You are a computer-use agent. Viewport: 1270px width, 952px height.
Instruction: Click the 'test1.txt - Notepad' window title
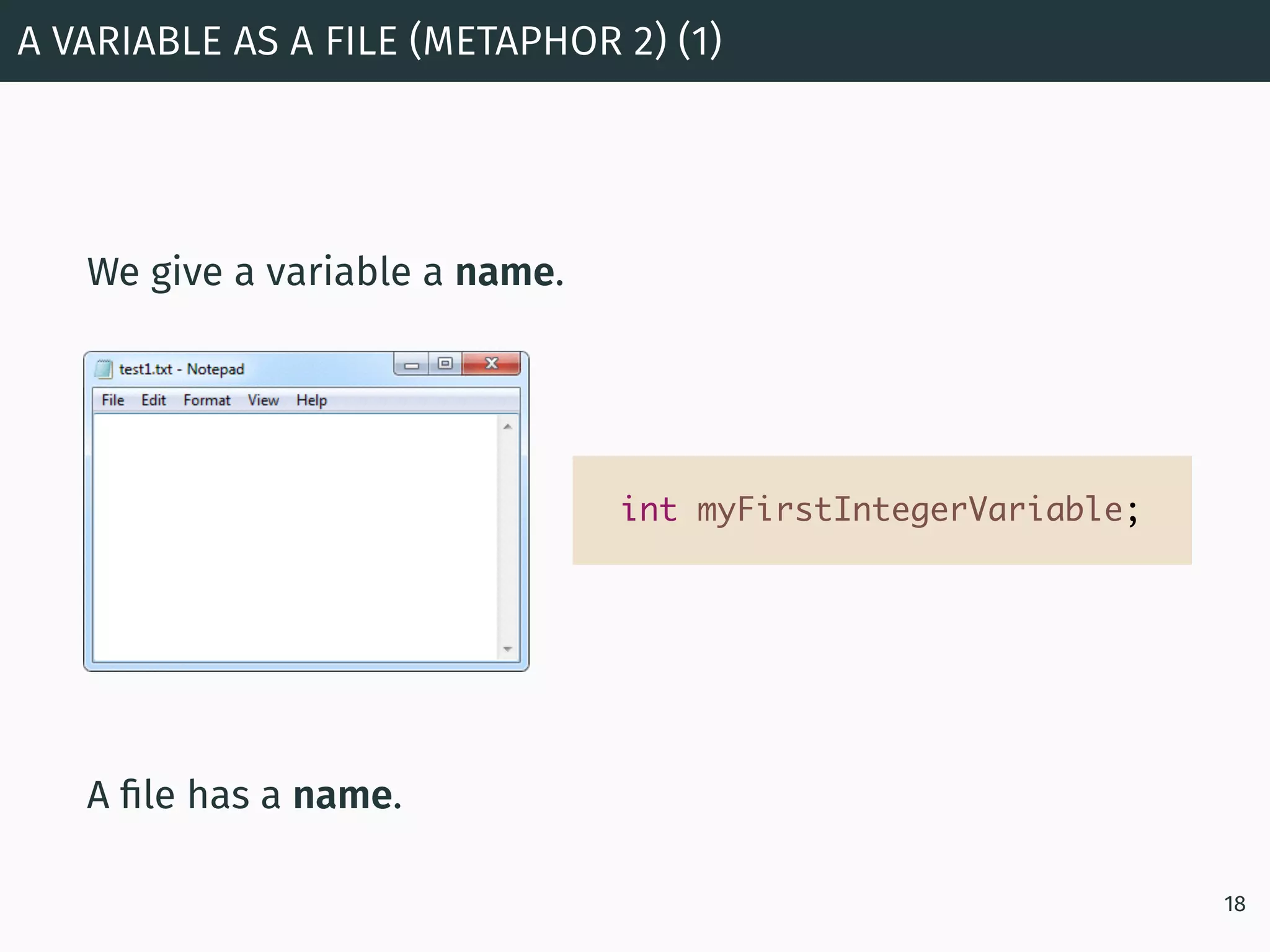point(182,369)
